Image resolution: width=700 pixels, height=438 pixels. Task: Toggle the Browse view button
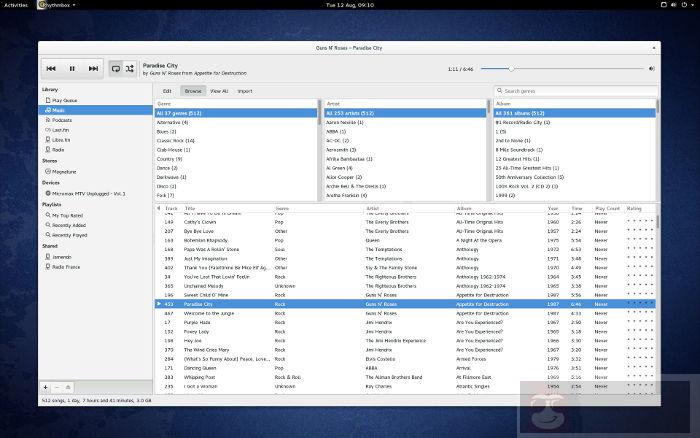tap(193, 91)
